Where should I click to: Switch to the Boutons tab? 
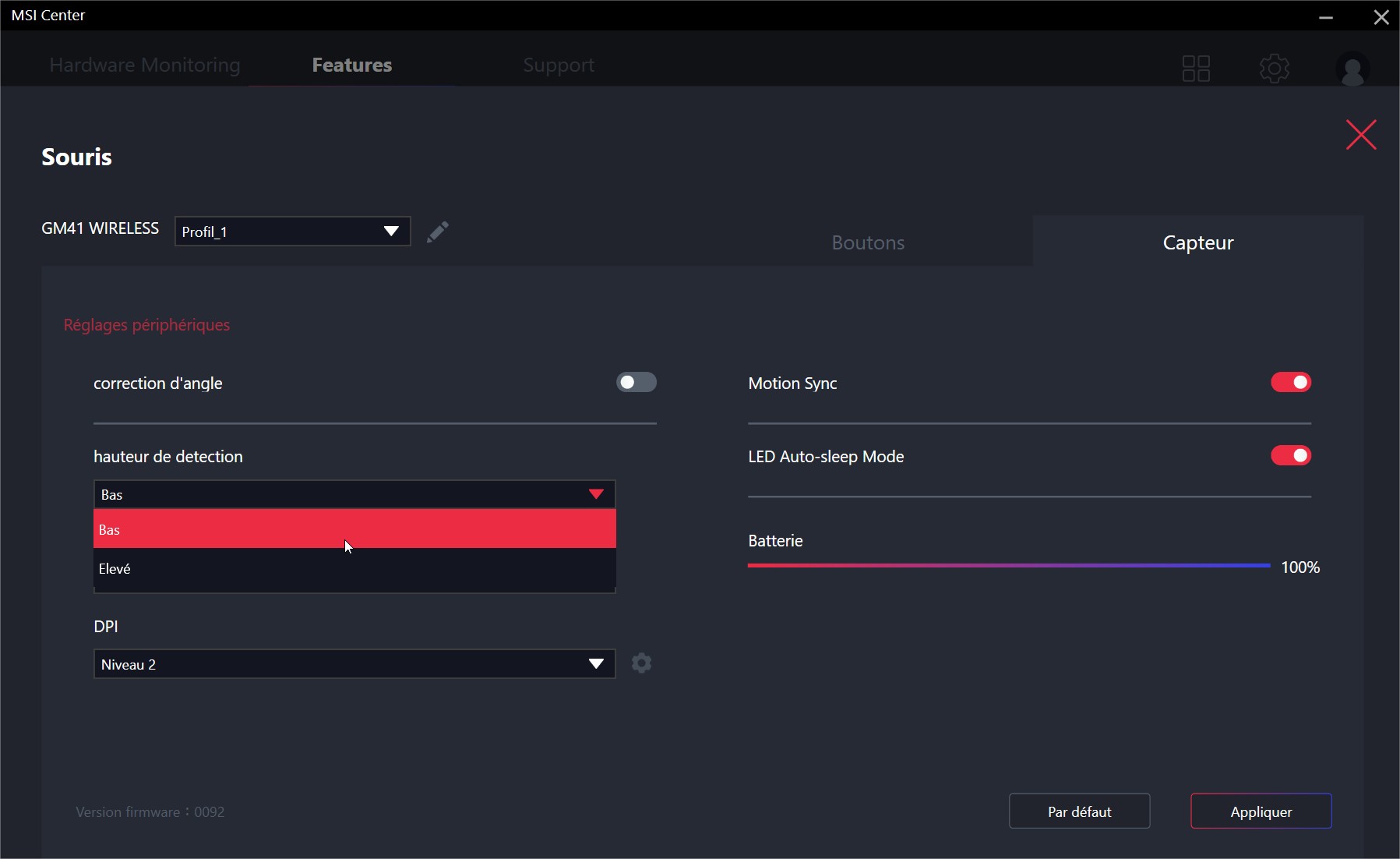[x=868, y=242]
